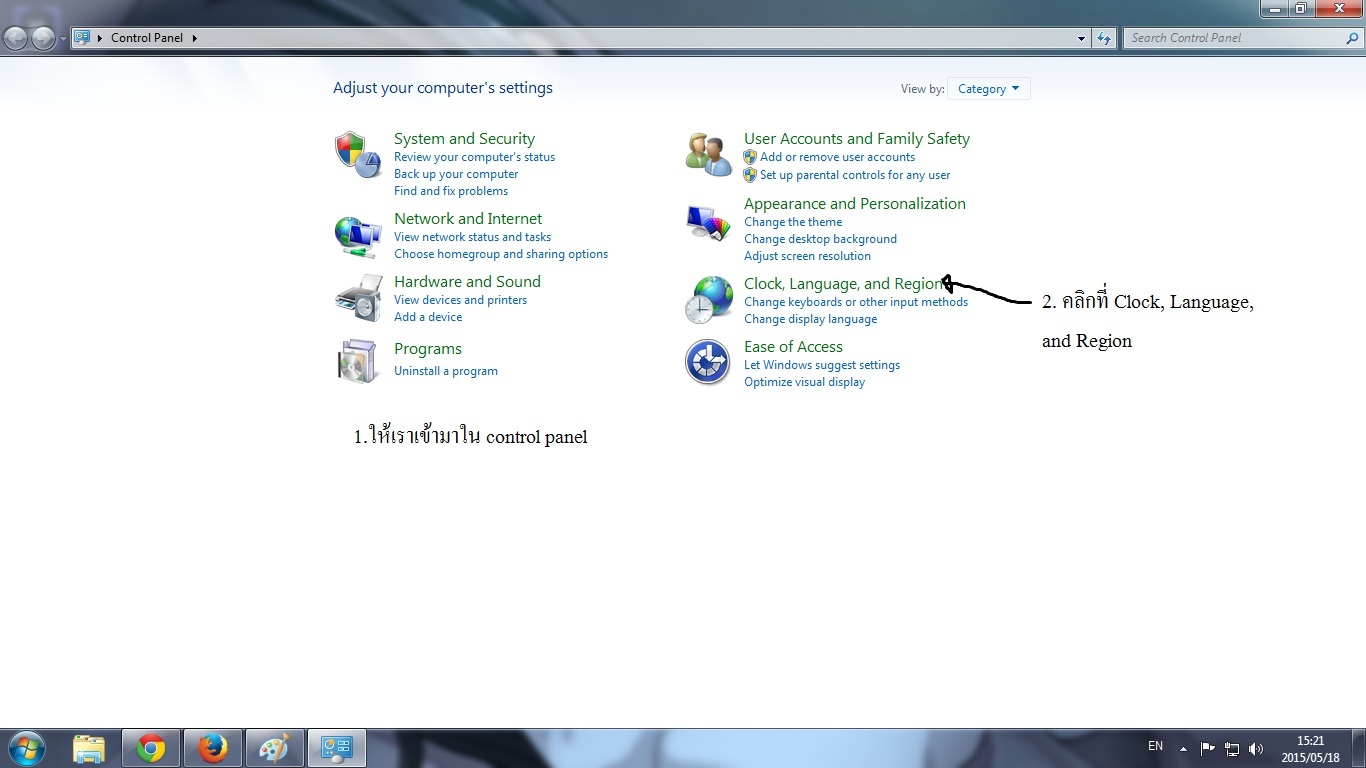Launch Firefox from the taskbar

[x=213, y=748]
